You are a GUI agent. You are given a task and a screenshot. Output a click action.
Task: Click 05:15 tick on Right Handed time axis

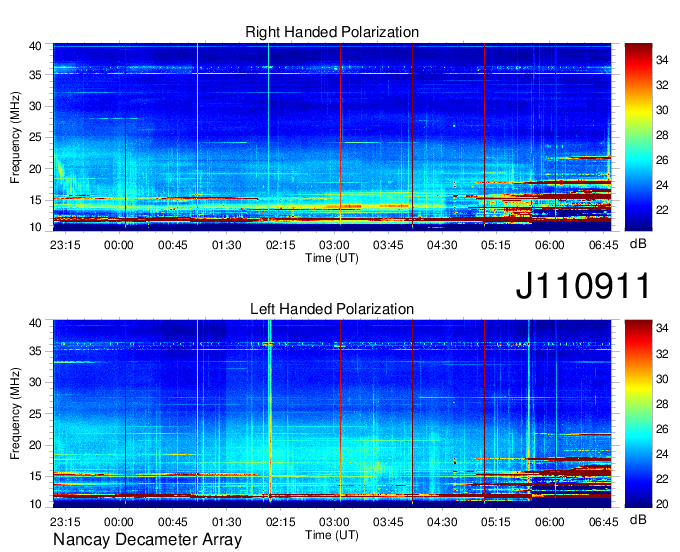pyautogui.click(x=496, y=245)
